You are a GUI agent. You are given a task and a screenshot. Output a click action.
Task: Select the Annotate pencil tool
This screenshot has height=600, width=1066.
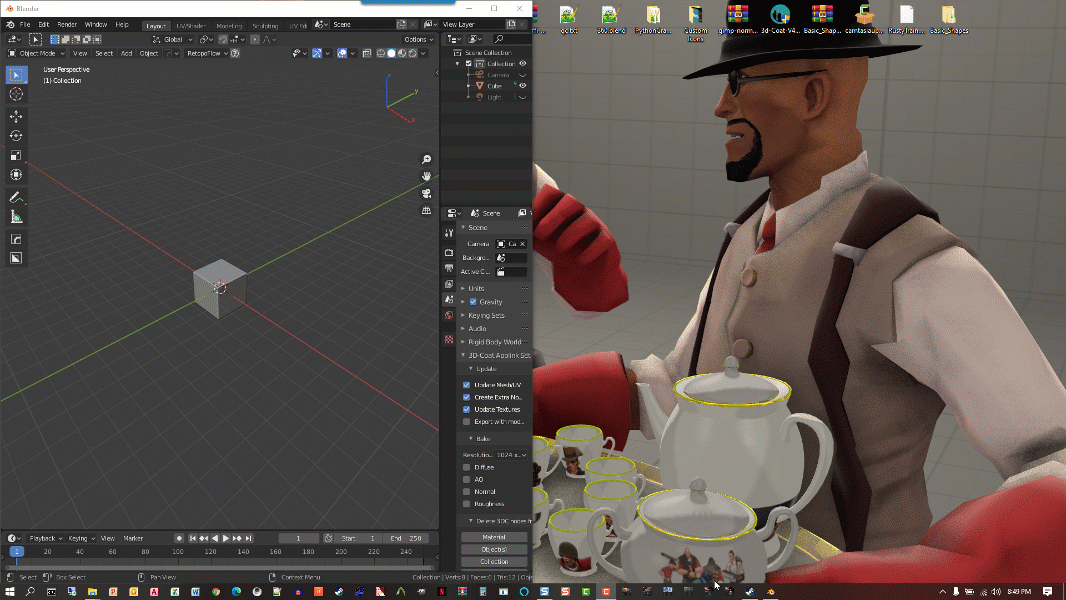pos(16,197)
